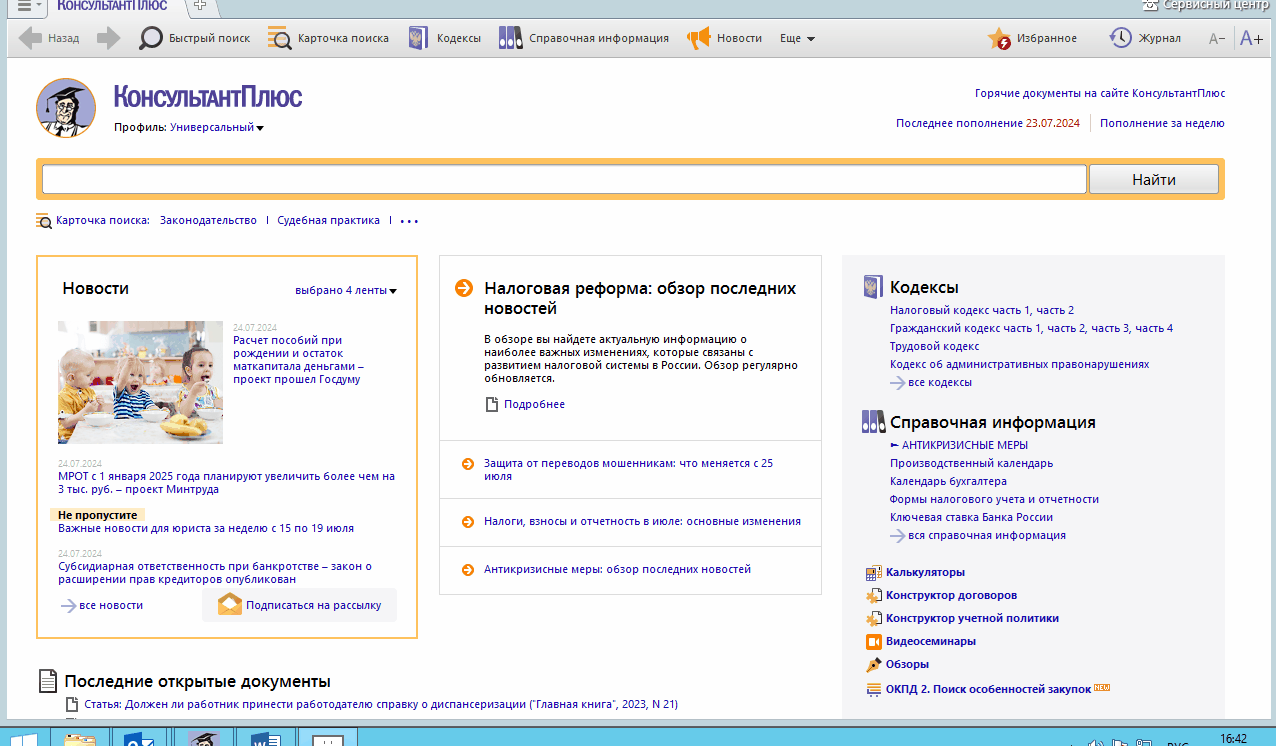Viewport: 1276px width, 746px height.
Task: Open Карточка поиска from the toolbar
Action: (329, 39)
